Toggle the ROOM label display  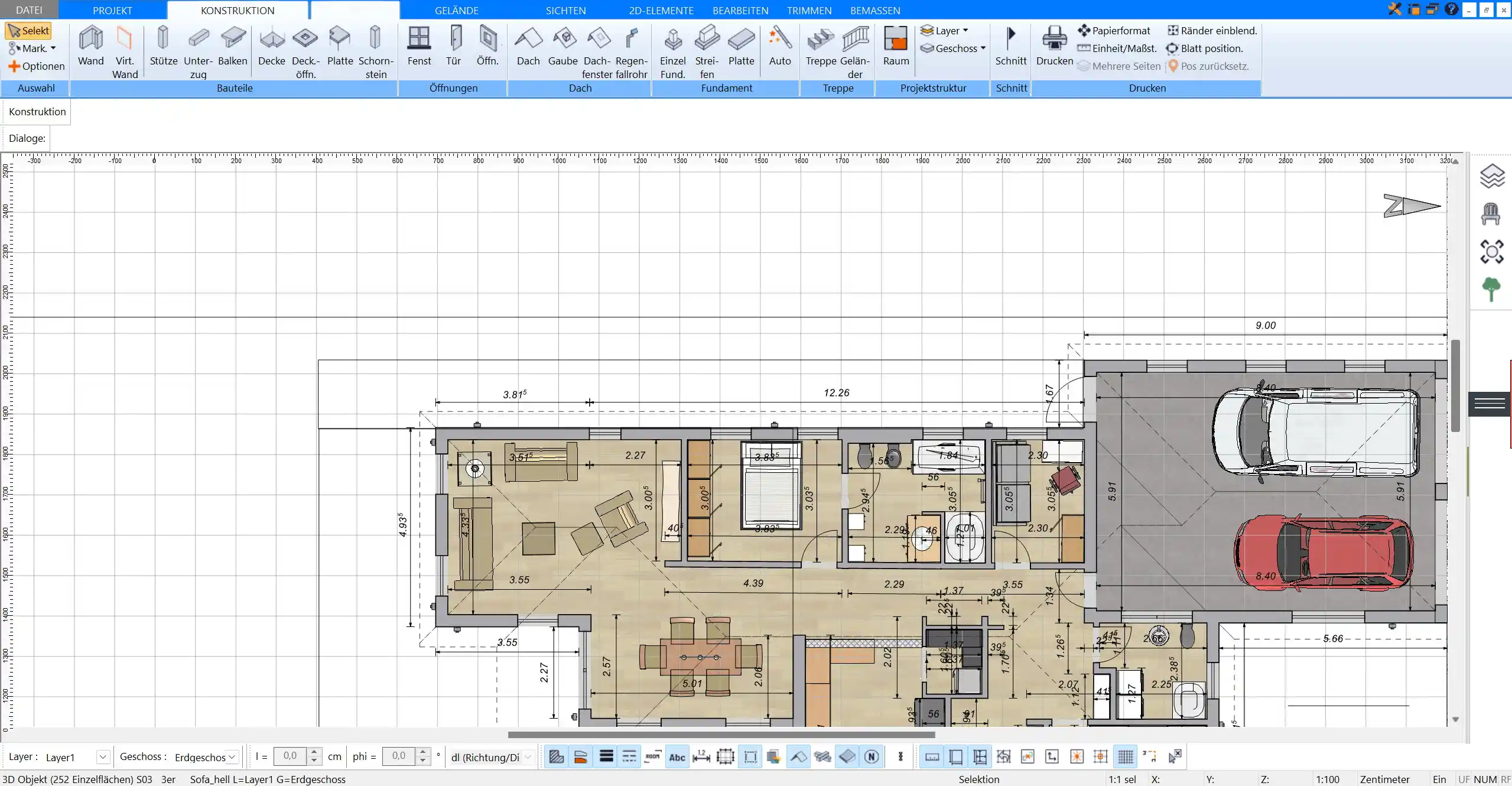(x=653, y=757)
